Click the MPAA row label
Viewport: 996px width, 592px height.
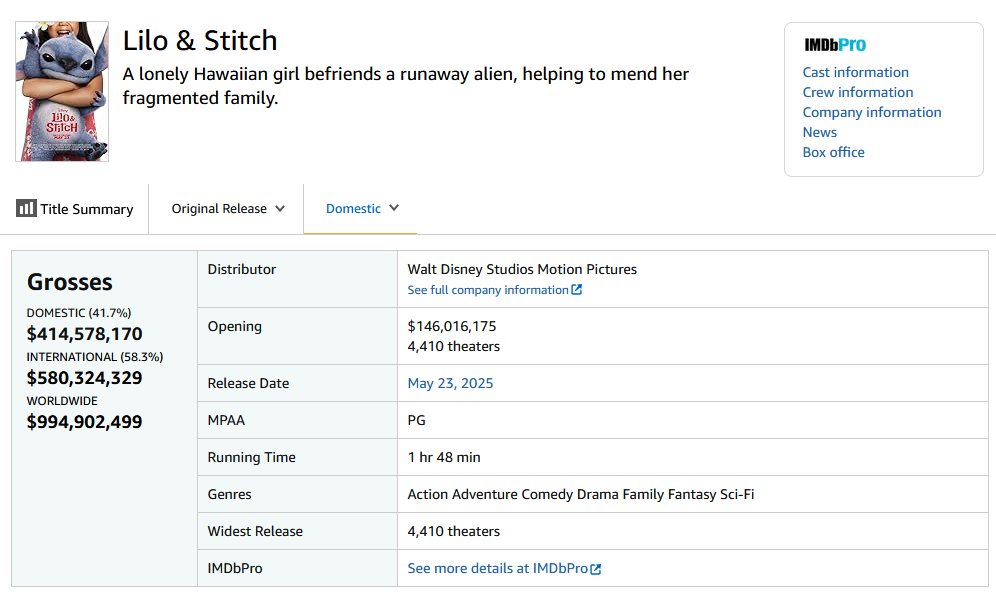point(226,420)
